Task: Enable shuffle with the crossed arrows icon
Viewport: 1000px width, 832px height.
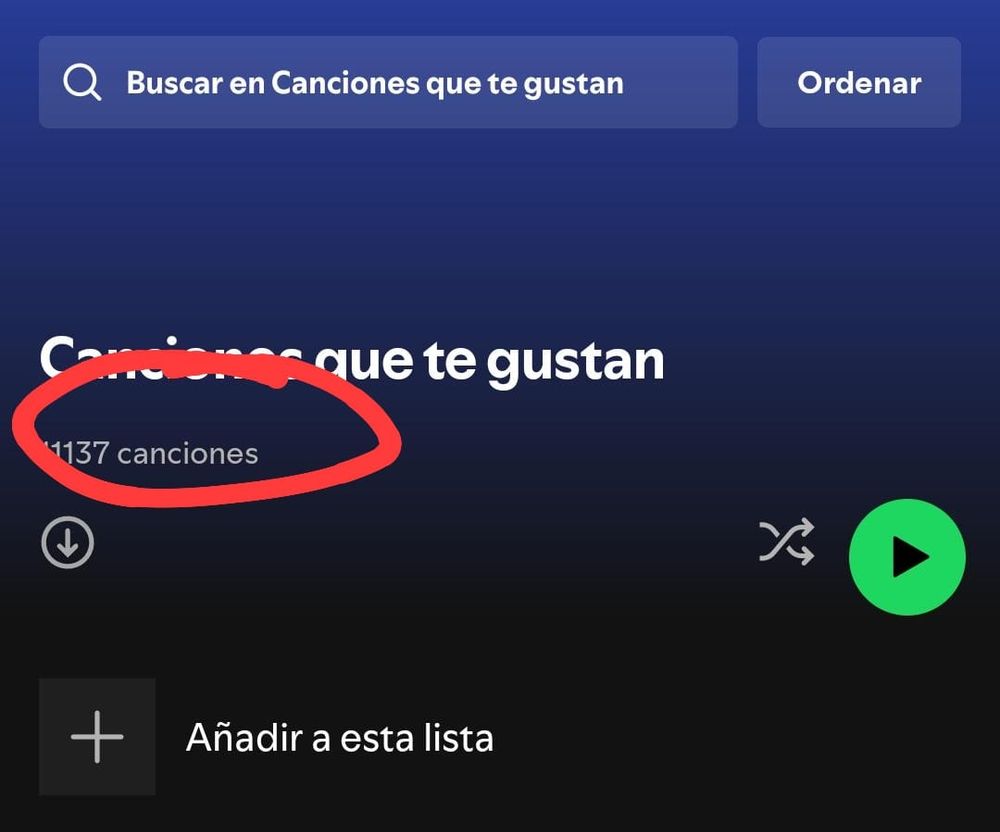Action: click(787, 542)
